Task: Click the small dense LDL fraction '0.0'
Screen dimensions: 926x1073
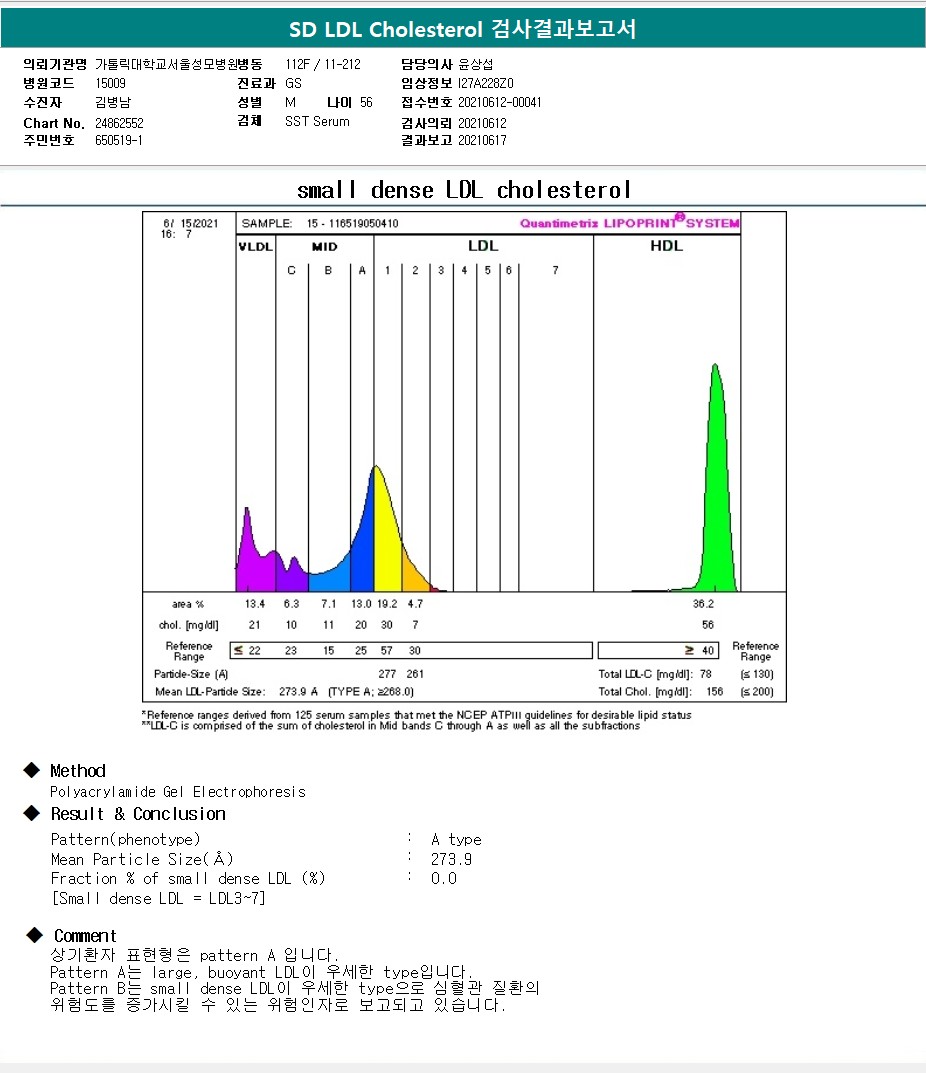Action: 443,879
